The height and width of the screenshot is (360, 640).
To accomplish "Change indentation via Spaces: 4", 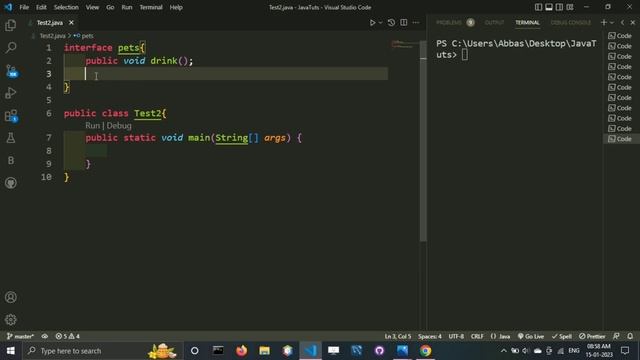I will coord(429,336).
